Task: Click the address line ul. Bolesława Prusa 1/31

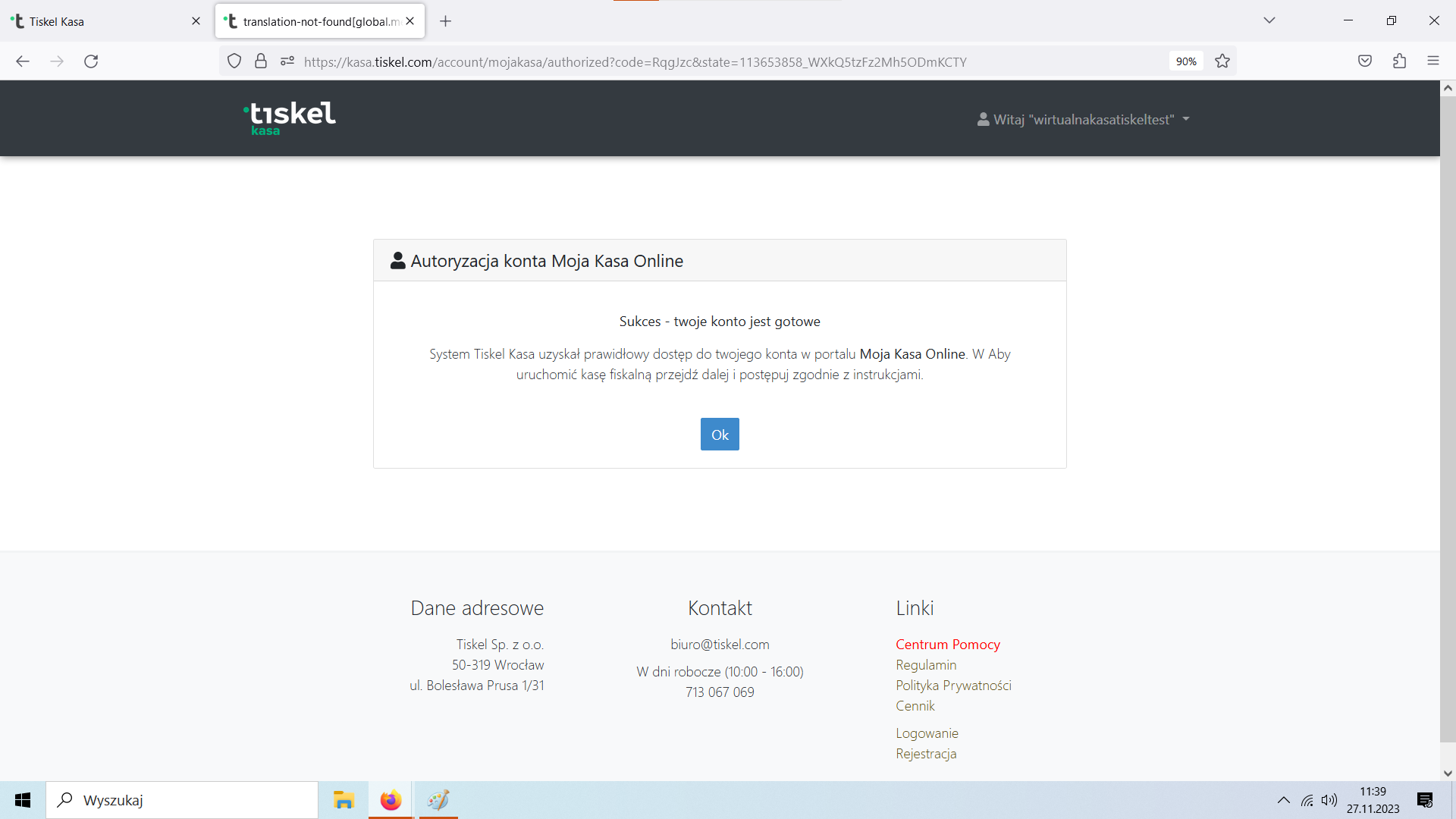Action: point(477,686)
